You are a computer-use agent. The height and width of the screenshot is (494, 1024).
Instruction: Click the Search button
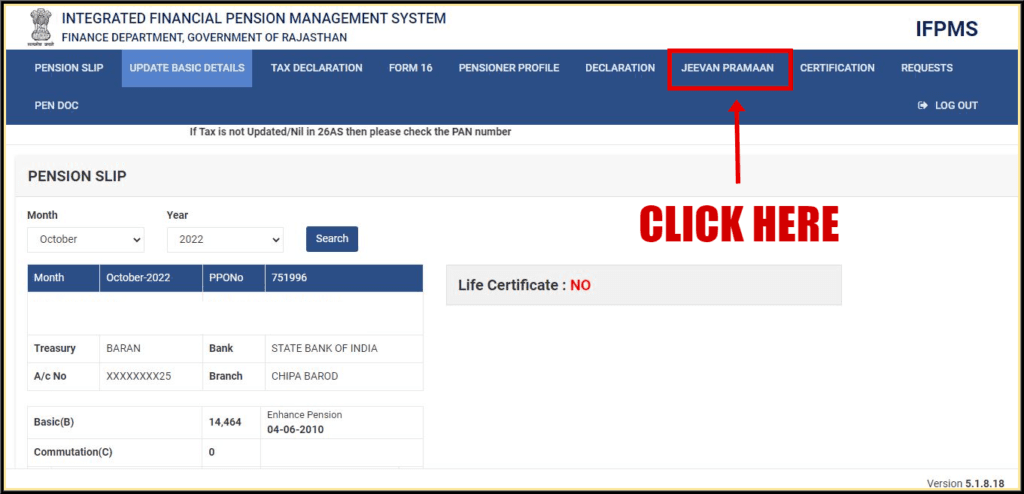click(x=332, y=239)
